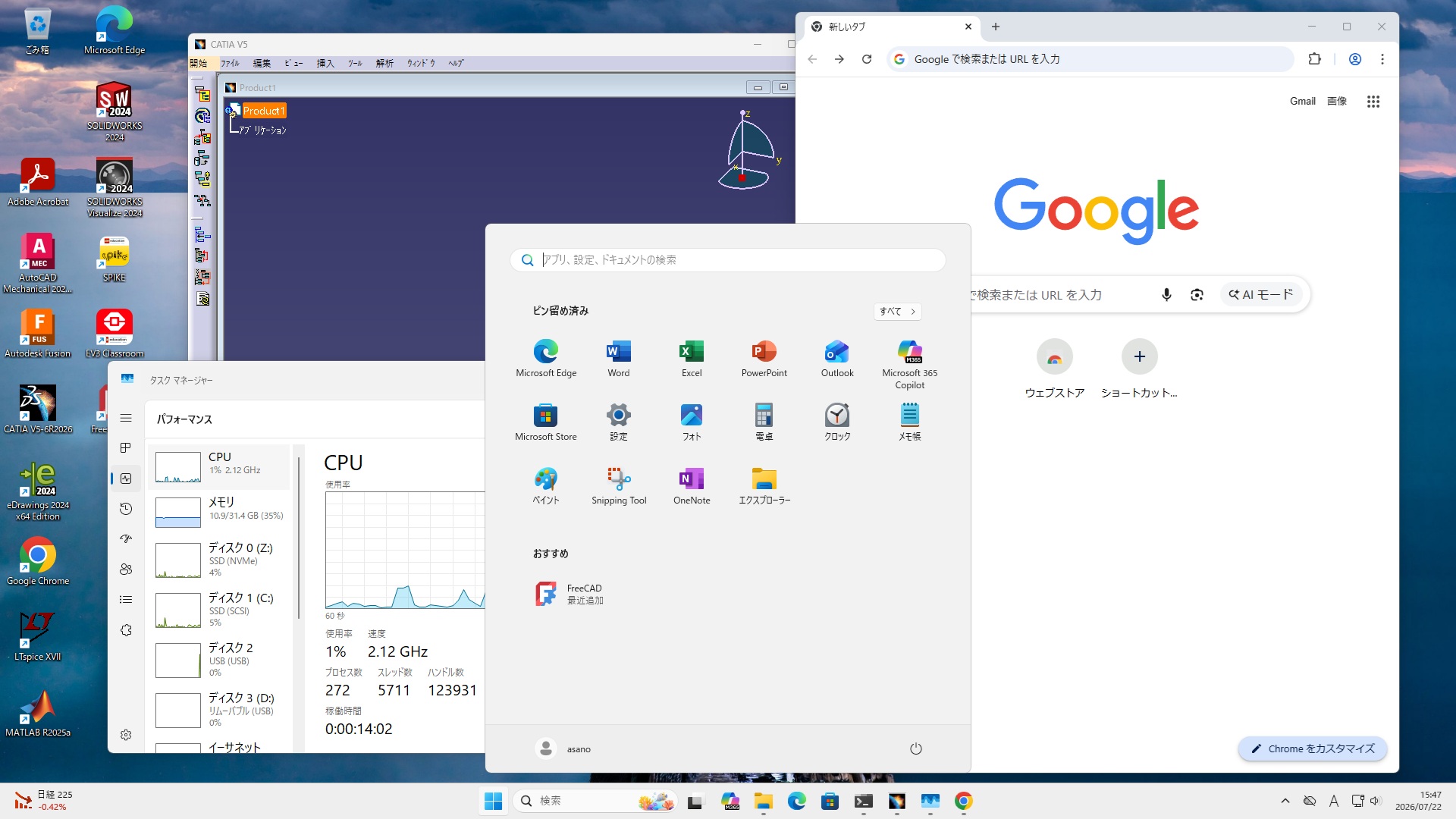Open Startup apps gauge icon in Task Manager
Image resolution: width=1456 pixels, height=819 pixels.
pos(126,539)
